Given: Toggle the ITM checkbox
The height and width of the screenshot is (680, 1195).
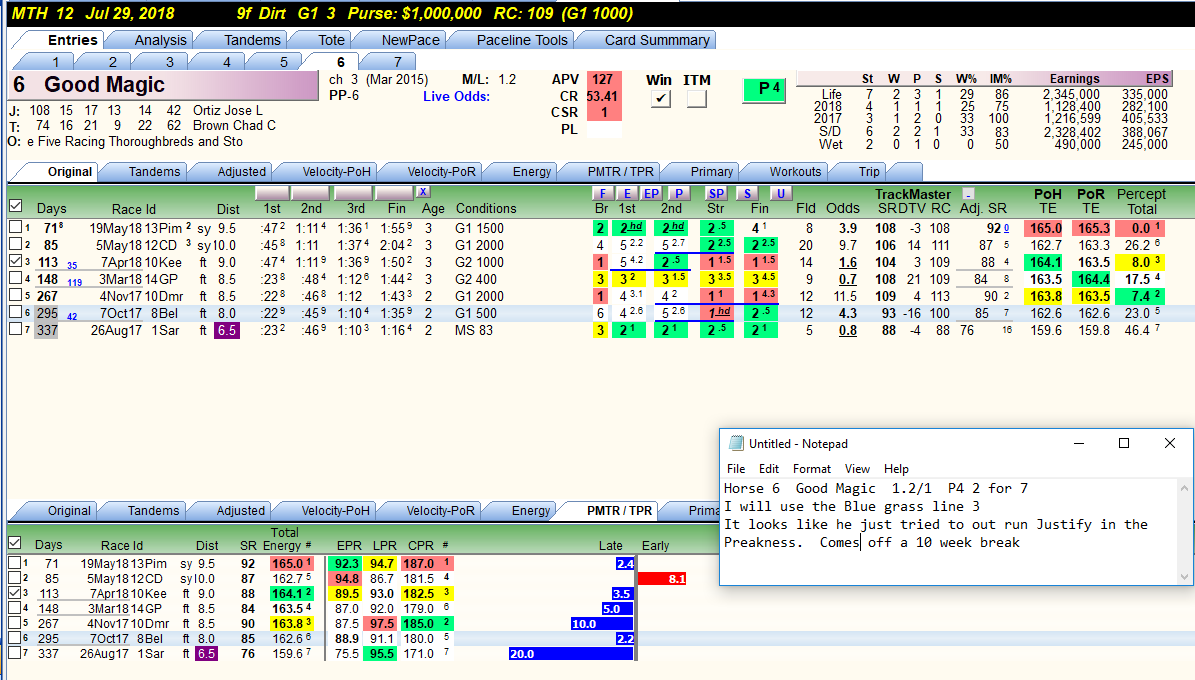Looking at the screenshot, I should coord(697,98).
